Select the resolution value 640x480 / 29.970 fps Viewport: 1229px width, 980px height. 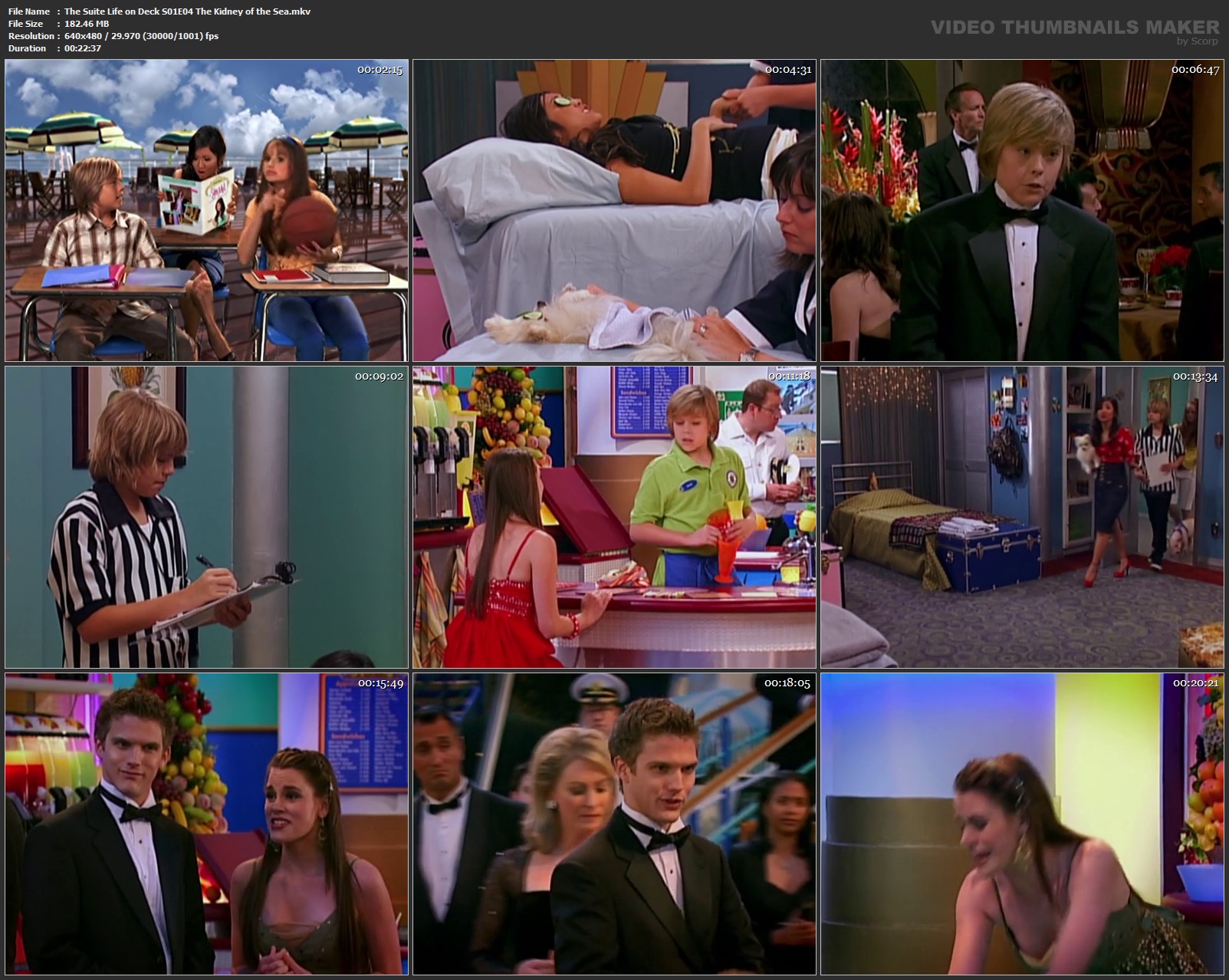point(141,36)
